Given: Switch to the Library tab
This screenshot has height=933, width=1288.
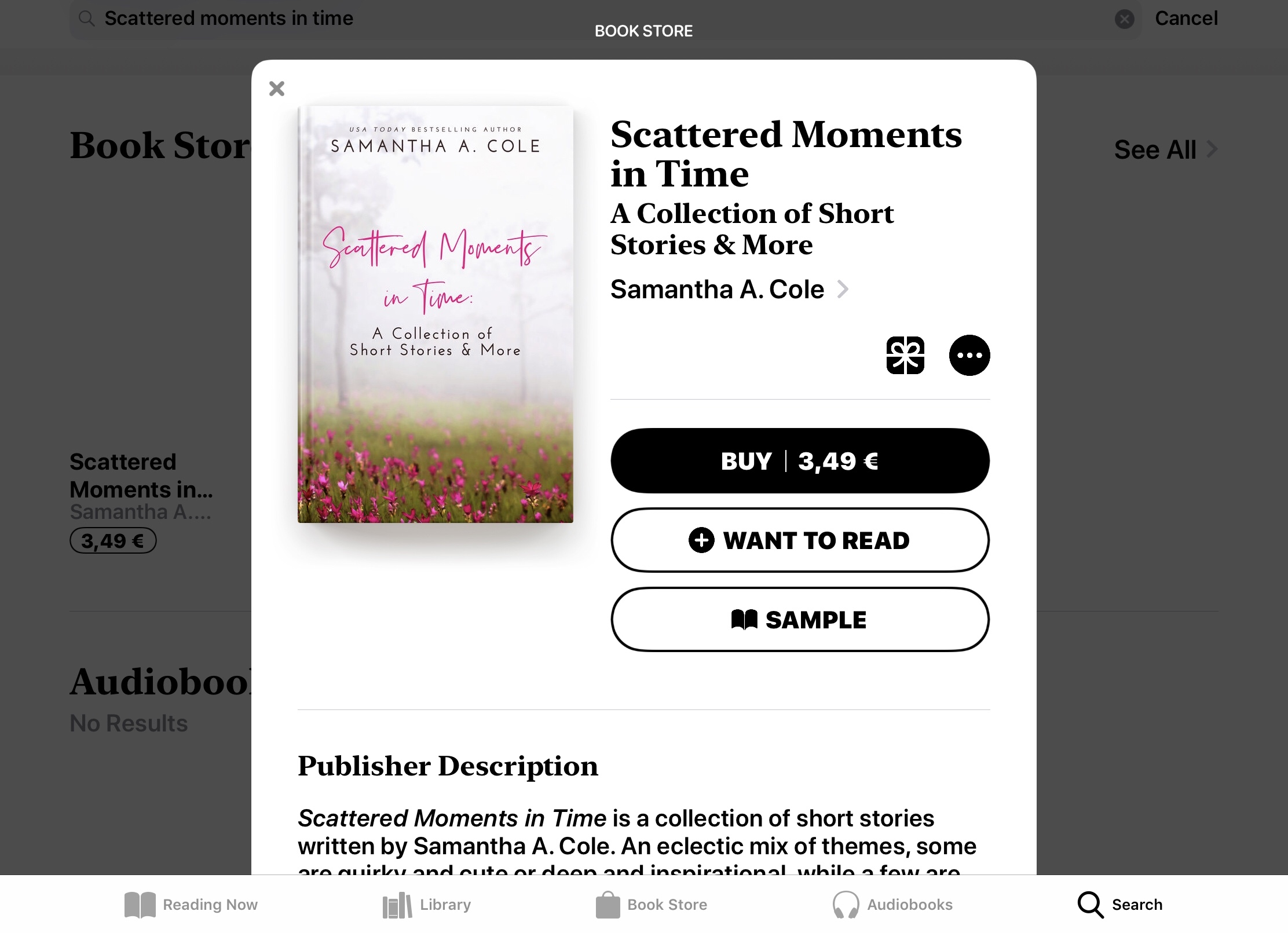Looking at the screenshot, I should pos(427,904).
